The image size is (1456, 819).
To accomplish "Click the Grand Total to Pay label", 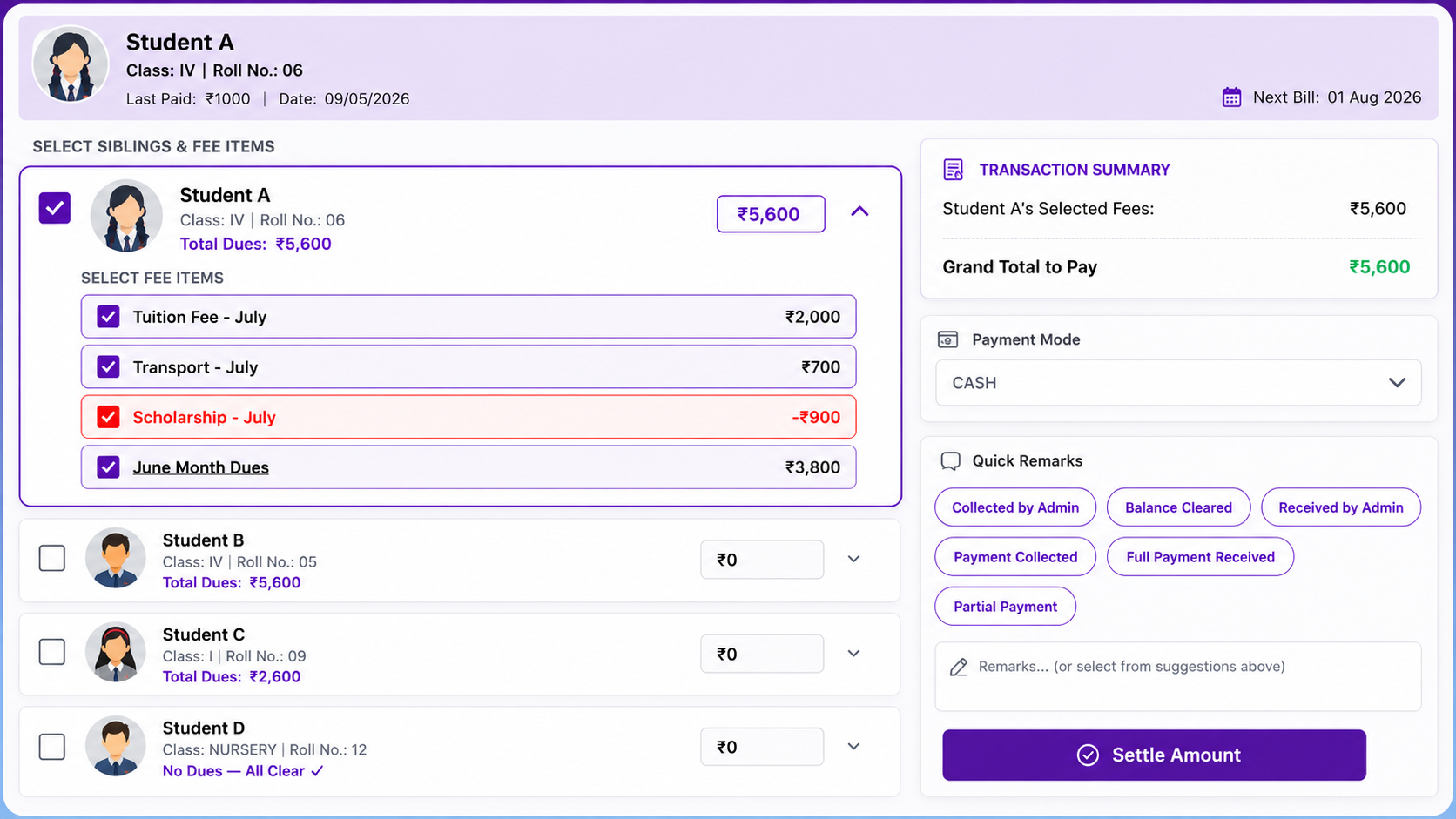I will [1020, 267].
